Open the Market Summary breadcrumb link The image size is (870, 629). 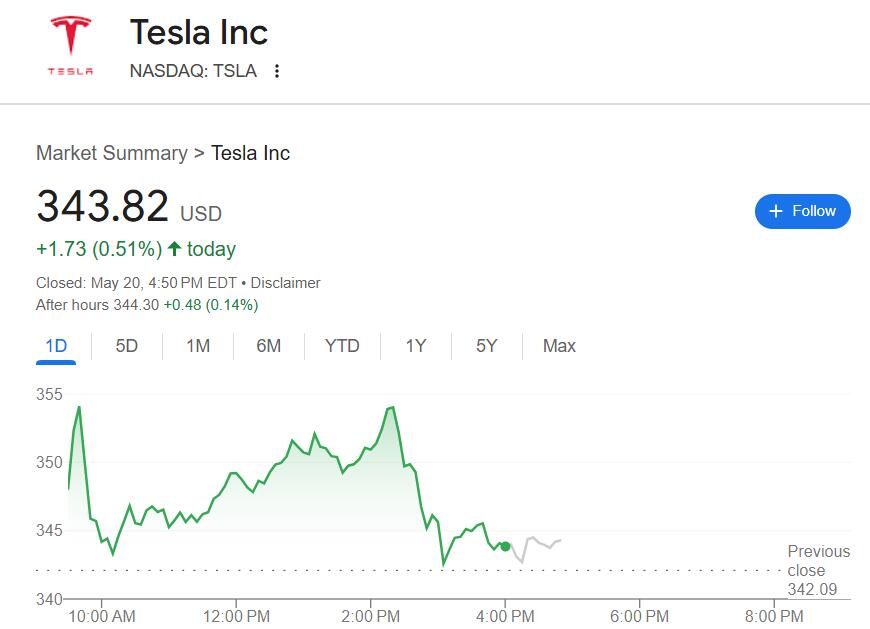coord(112,153)
